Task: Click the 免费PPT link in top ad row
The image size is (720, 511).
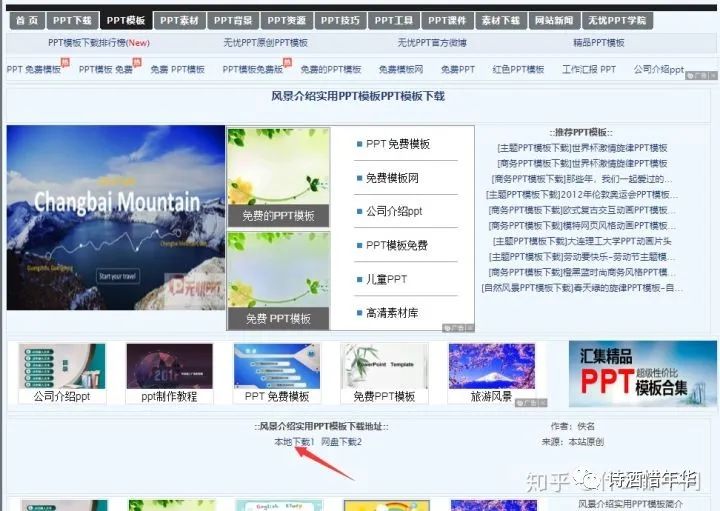Action: (458, 69)
